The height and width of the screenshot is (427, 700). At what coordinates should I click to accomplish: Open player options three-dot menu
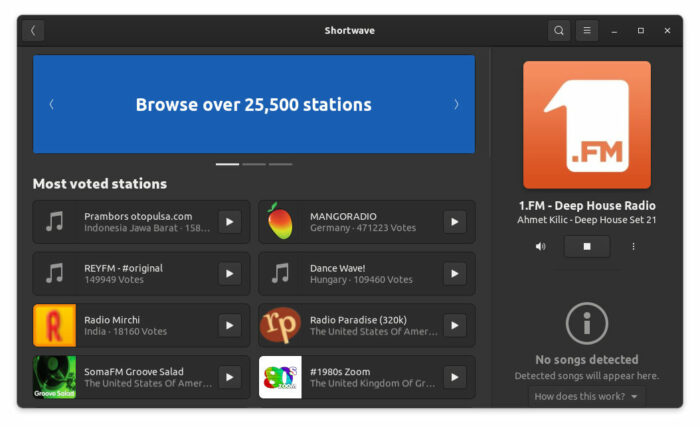[x=633, y=247]
